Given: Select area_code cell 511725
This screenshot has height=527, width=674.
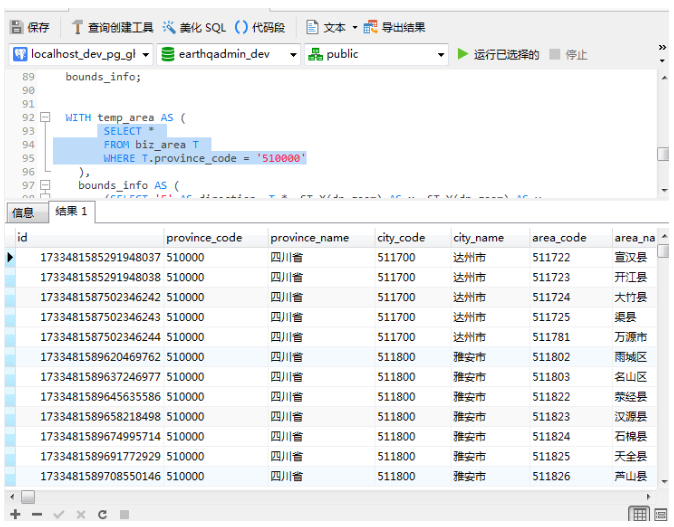Looking at the screenshot, I should 571,317.
